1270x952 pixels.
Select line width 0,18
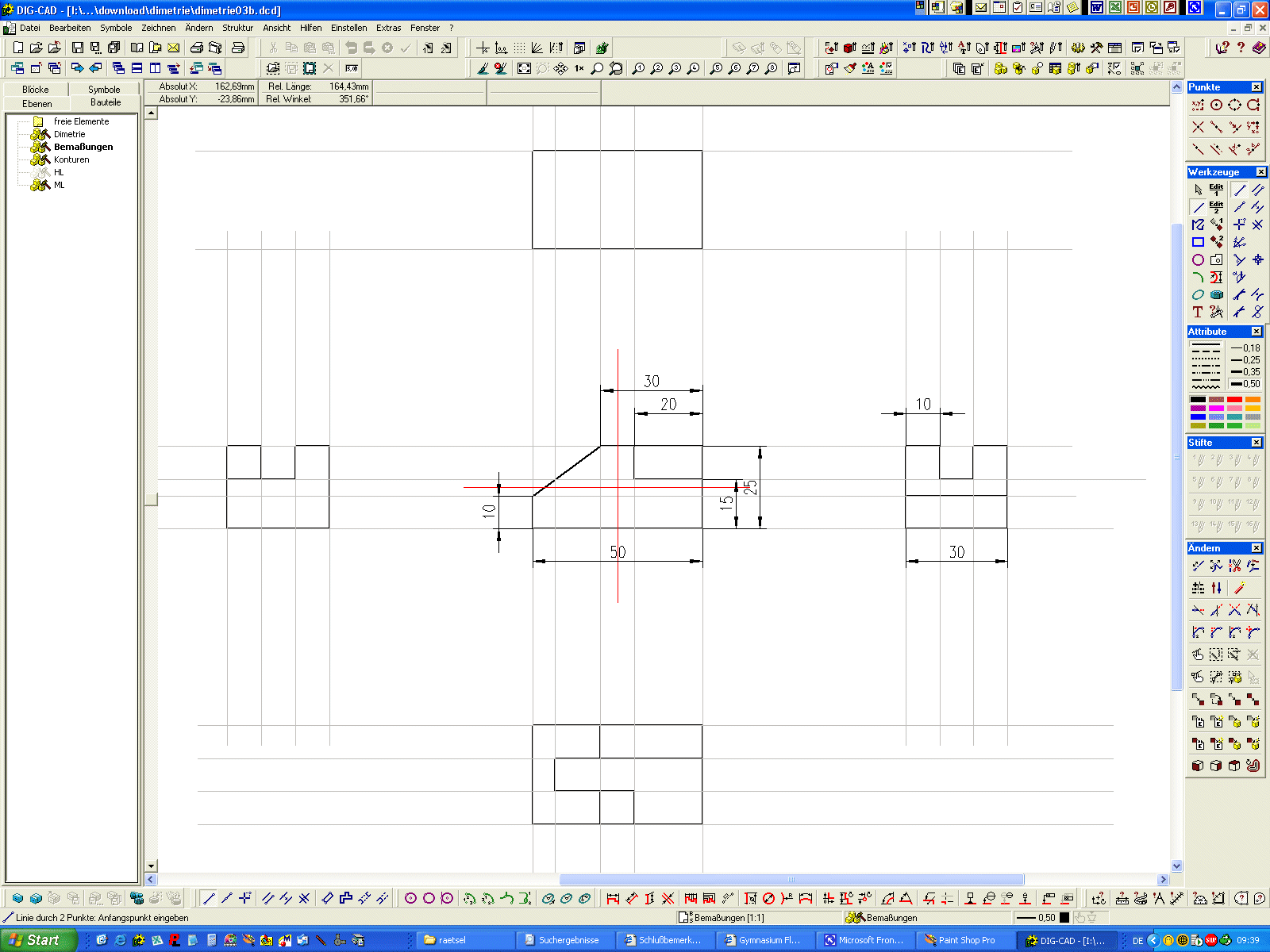pos(1245,348)
